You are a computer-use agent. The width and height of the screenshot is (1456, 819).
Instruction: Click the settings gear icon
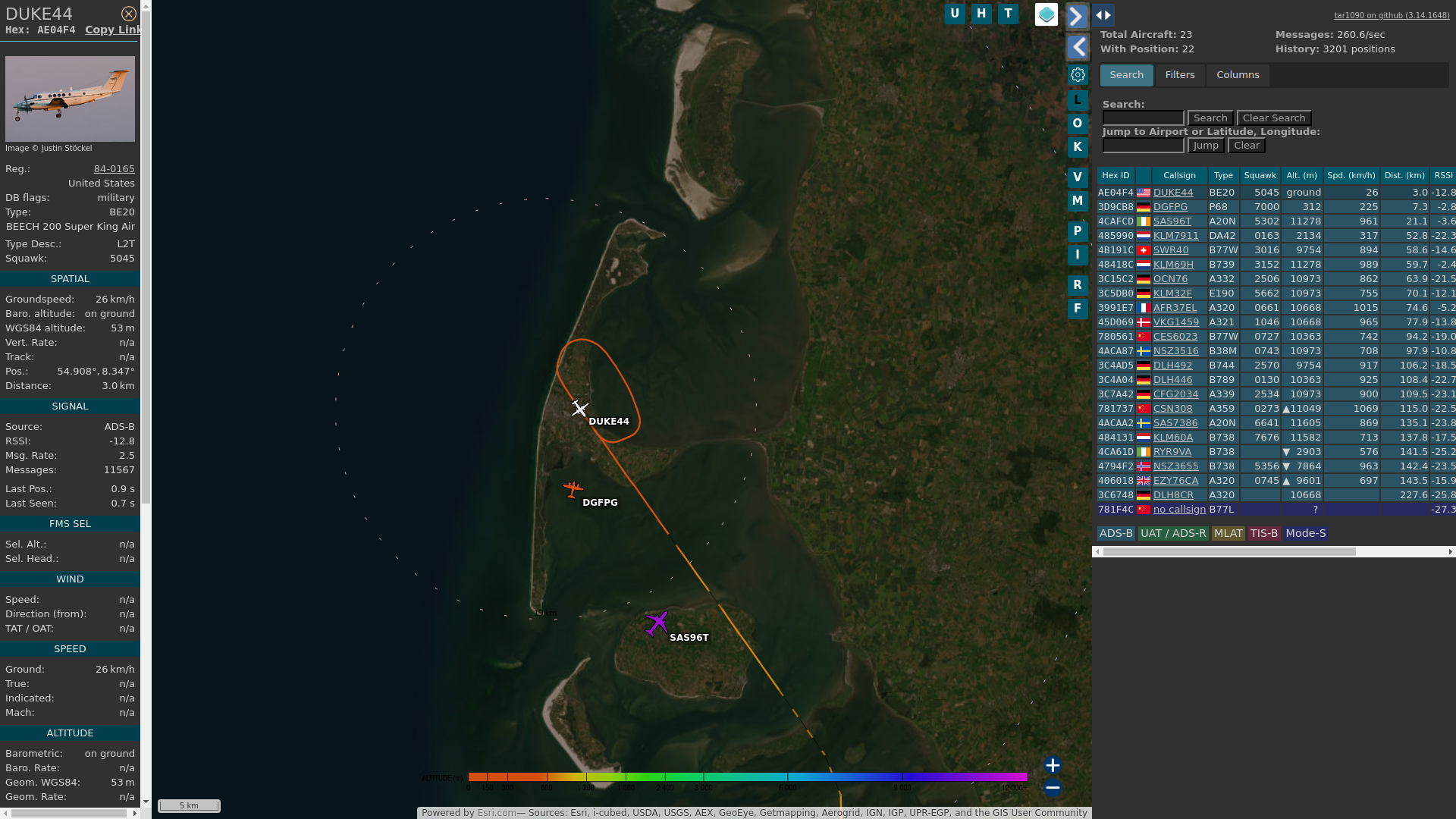click(1078, 75)
